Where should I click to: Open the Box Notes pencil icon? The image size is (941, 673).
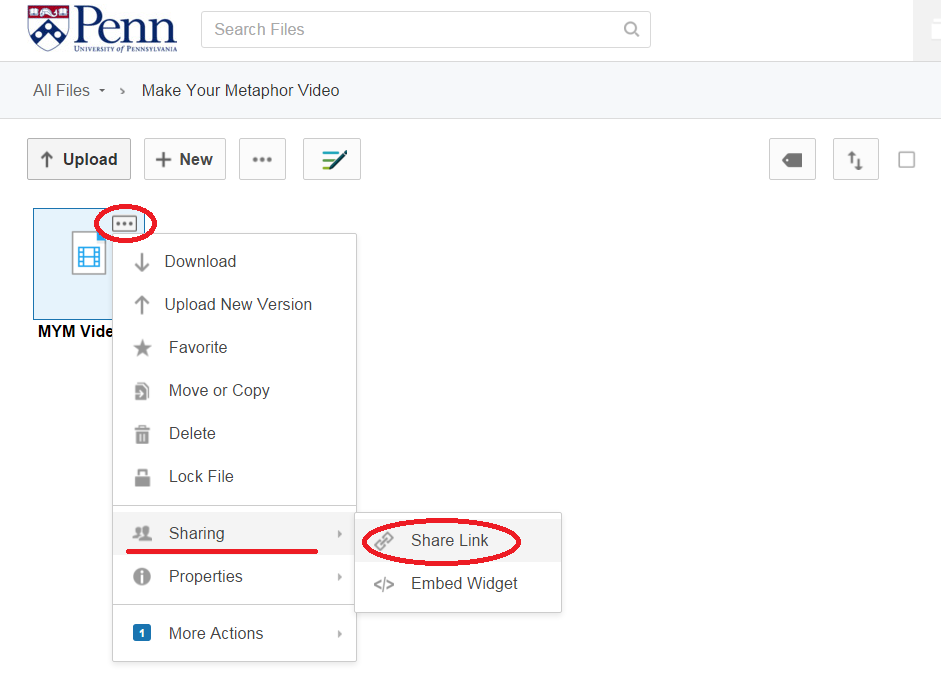point(332,159)
